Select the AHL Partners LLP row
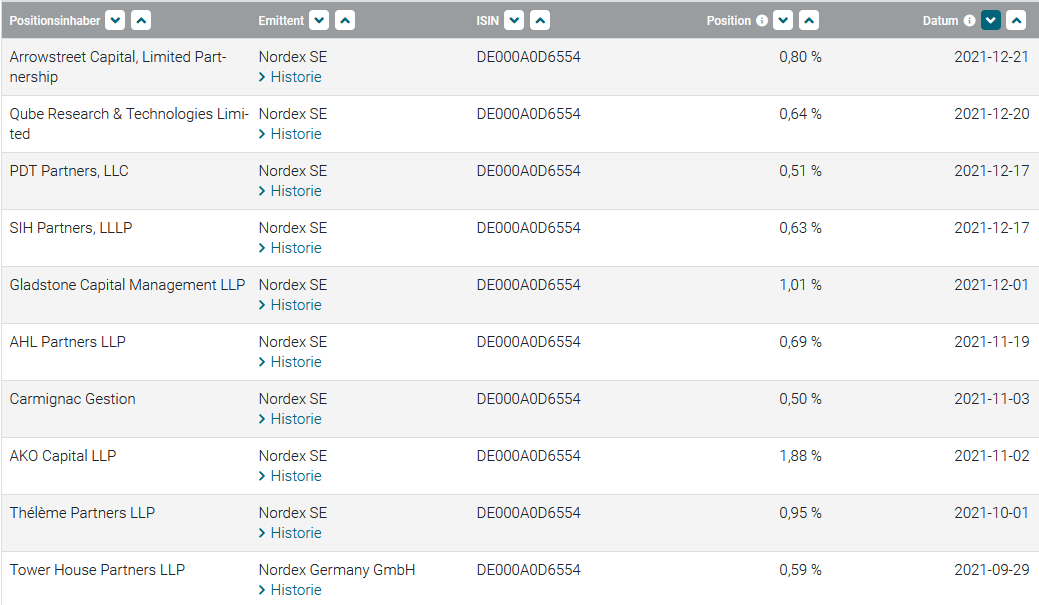Screen dimensions: 1039x605 pos(66,342)
